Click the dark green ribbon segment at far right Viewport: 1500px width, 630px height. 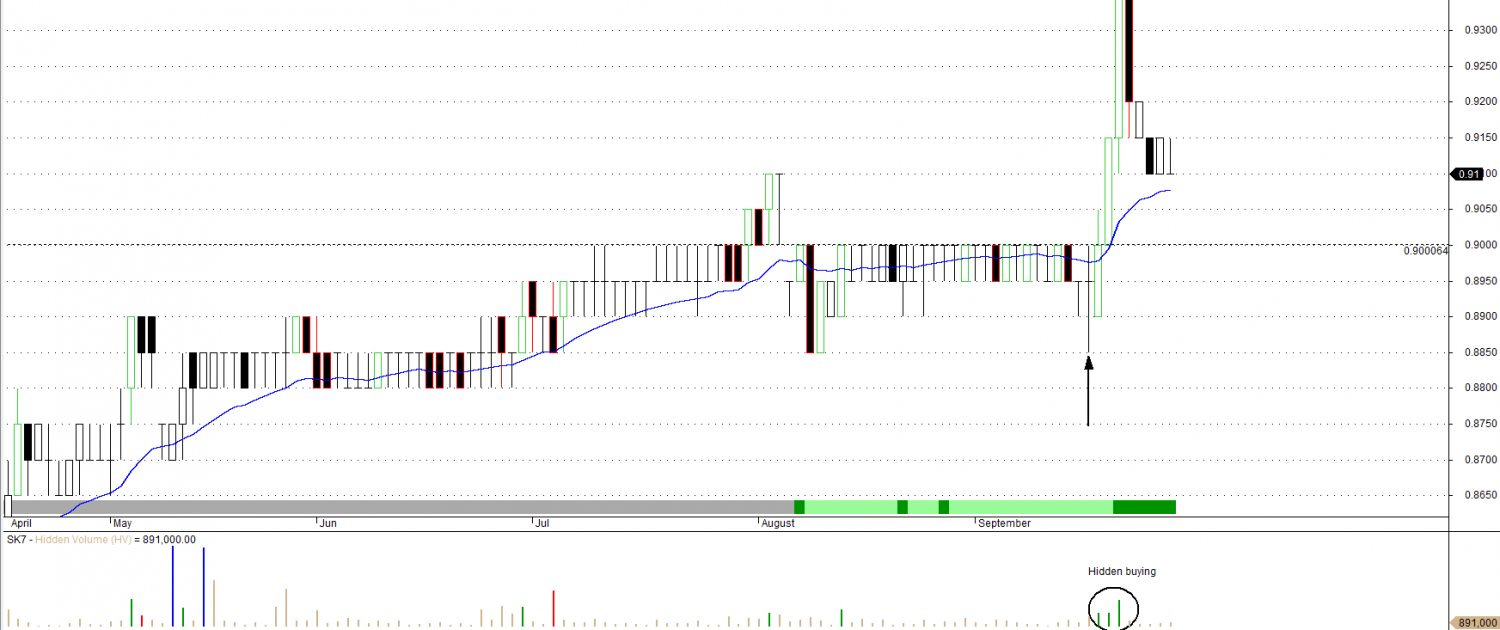coord(1144,507)
